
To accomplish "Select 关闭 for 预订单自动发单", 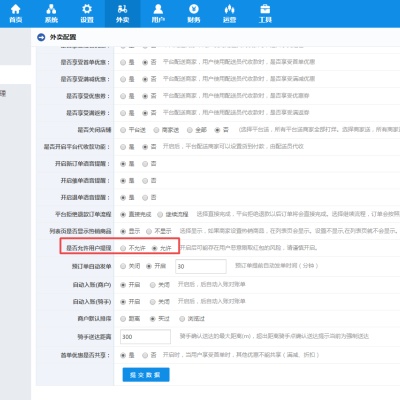I will pyautogui.click(x=123, y=266).
